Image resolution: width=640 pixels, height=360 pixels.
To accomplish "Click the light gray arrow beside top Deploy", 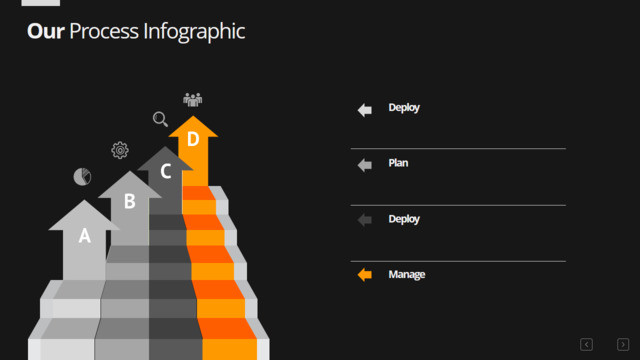I will coord(364,110).
